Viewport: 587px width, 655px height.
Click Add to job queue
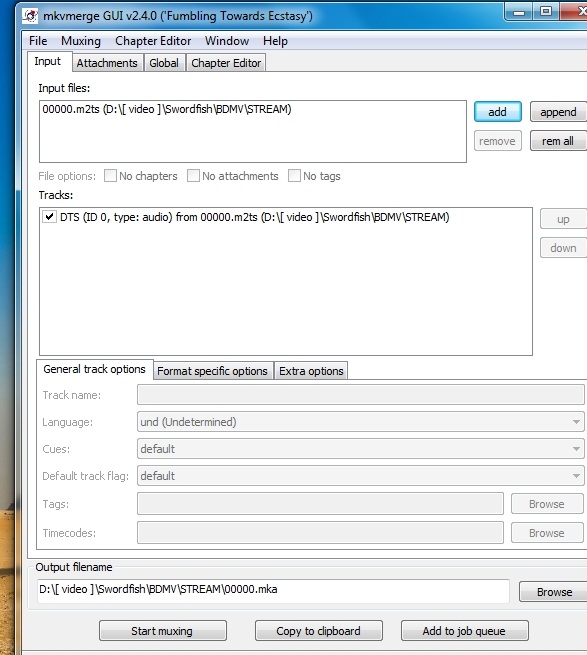click(464, 630)
